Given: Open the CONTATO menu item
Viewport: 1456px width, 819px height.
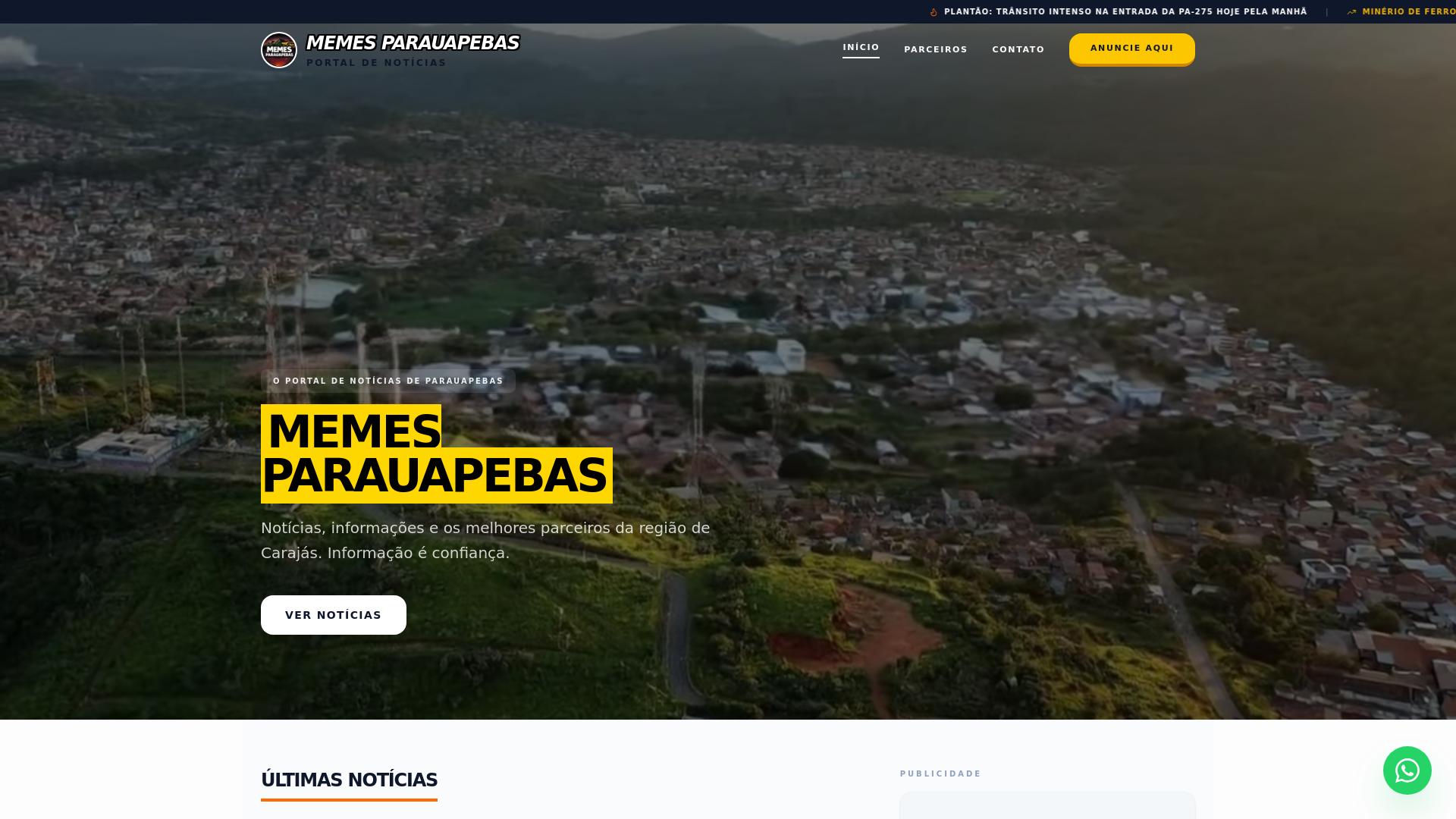Looking at the screenshot, I should point(1018,49).
